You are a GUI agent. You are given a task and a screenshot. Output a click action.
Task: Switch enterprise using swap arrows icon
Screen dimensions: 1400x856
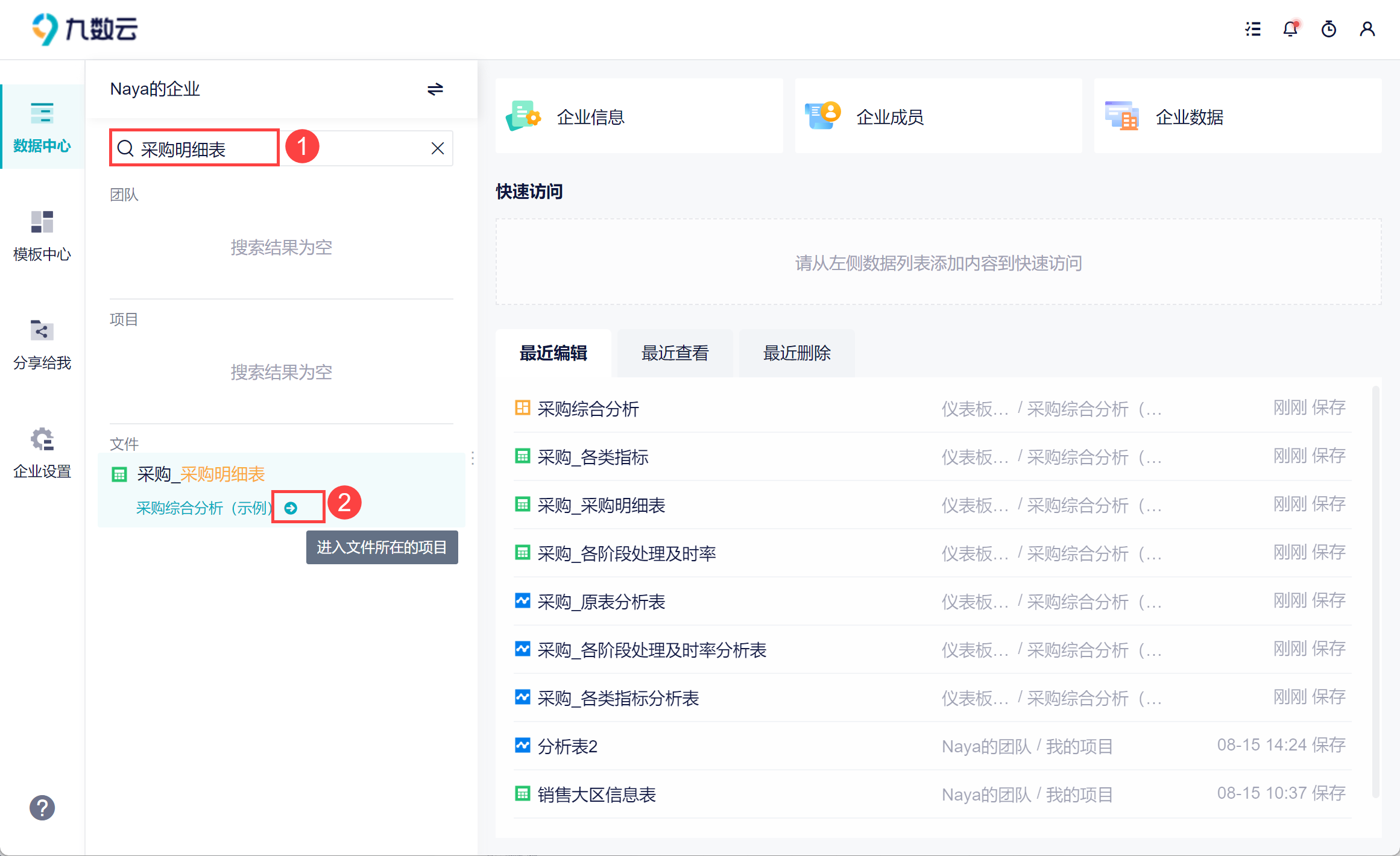435,89
